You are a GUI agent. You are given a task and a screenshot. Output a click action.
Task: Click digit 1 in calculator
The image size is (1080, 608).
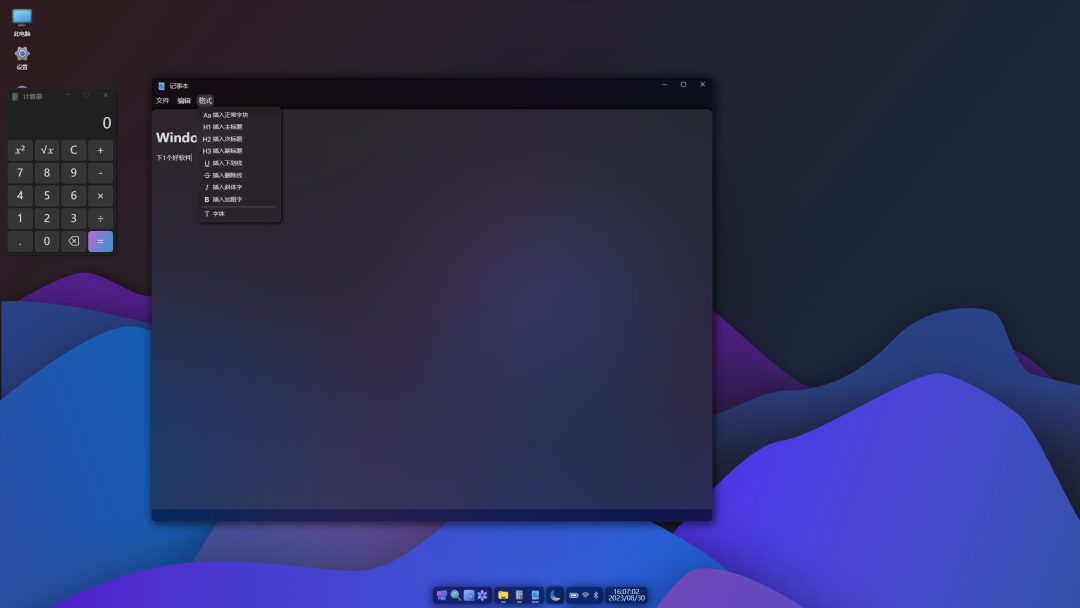(20, 218)
